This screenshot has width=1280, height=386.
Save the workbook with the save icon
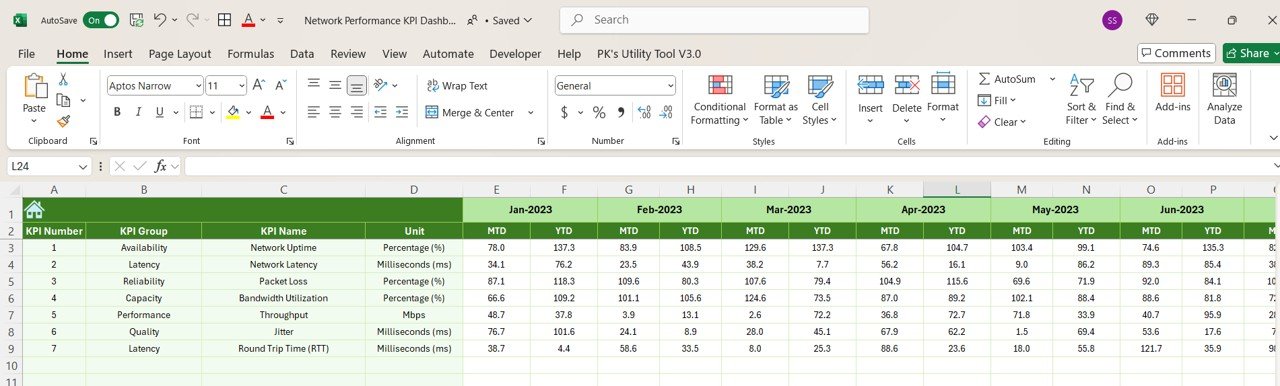tap(136, 20)
